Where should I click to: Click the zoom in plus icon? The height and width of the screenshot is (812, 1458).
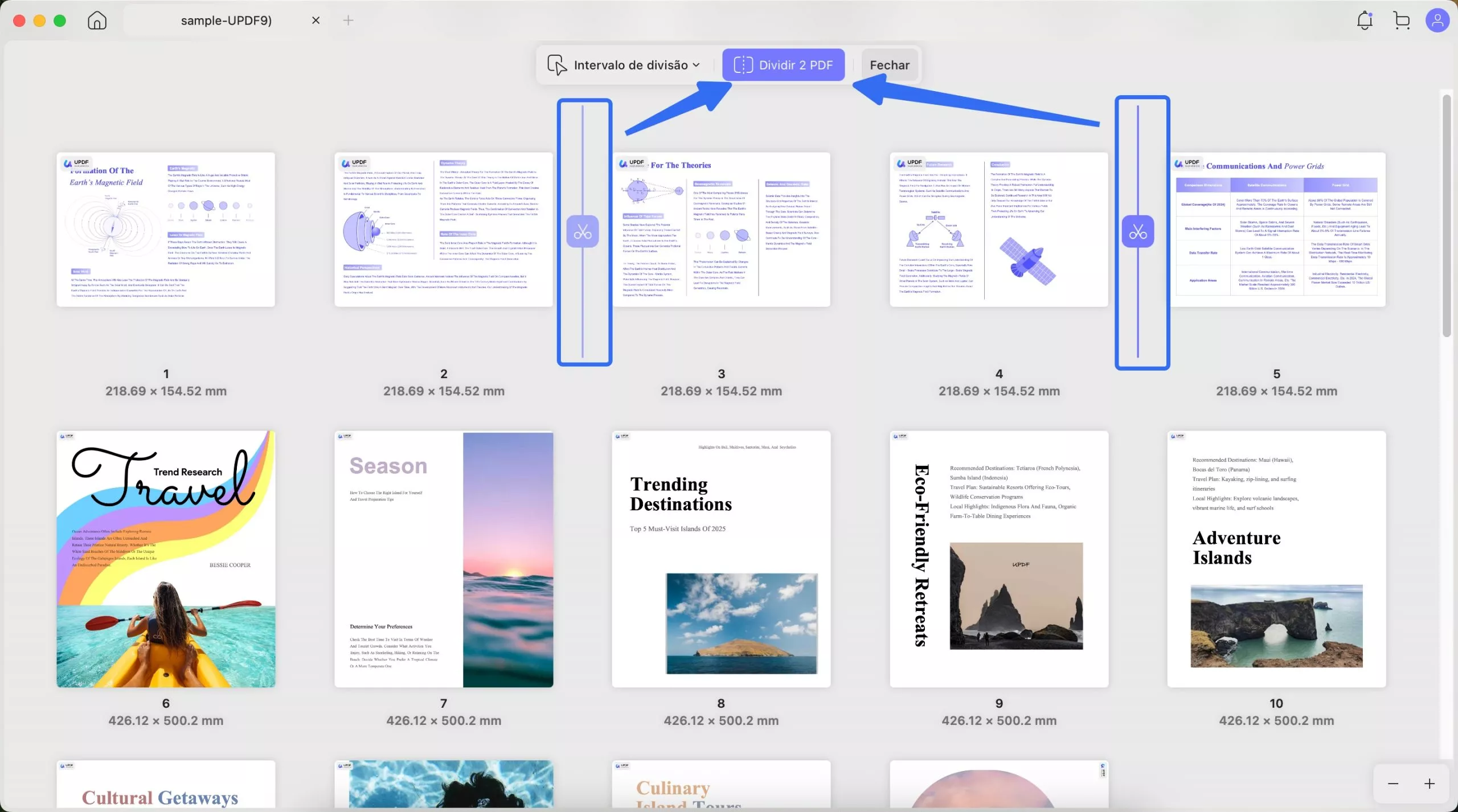[1430, 784]
